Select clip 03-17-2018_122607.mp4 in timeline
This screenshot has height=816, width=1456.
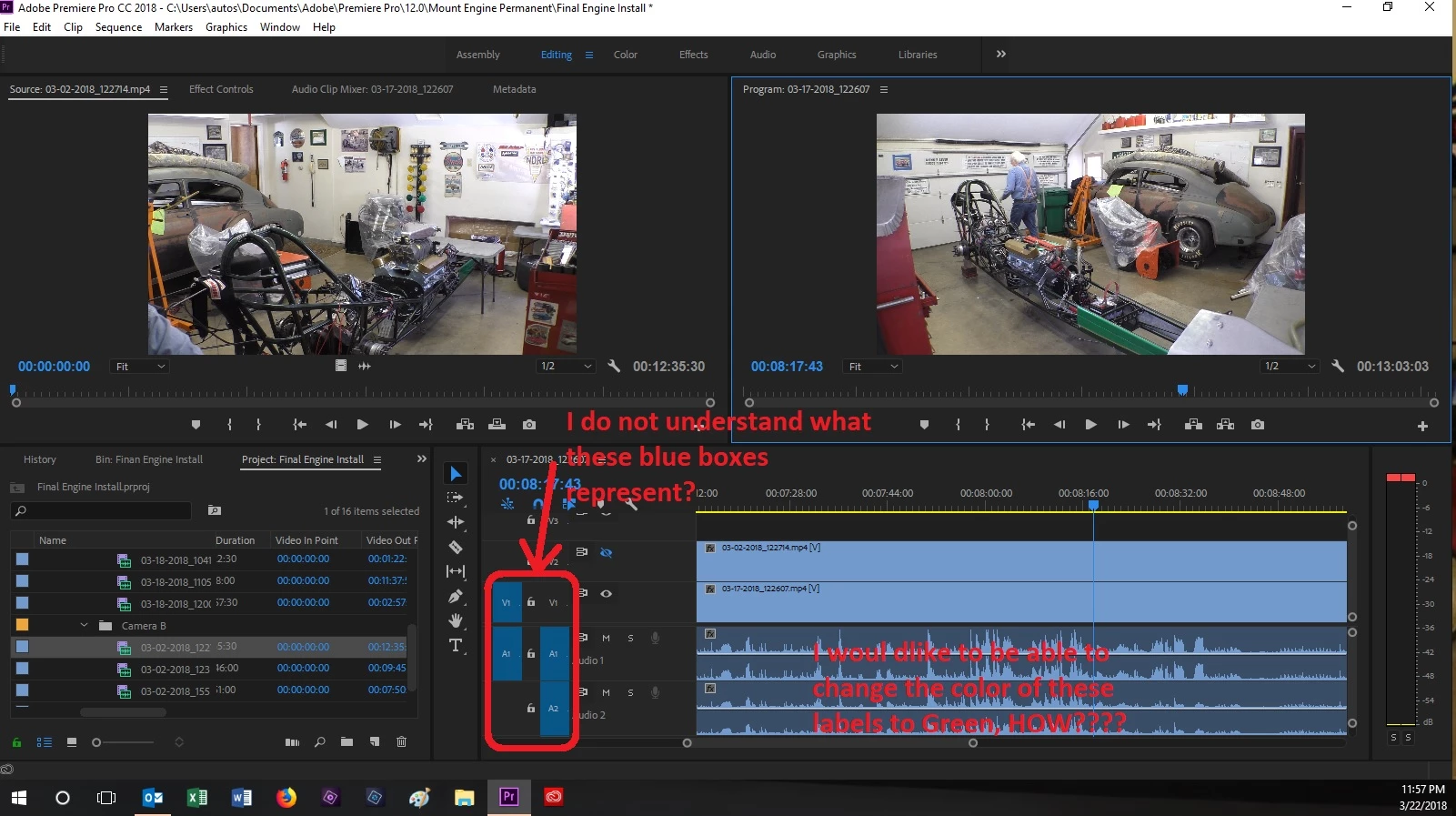pyautogui.click(x=1021, y=602)
